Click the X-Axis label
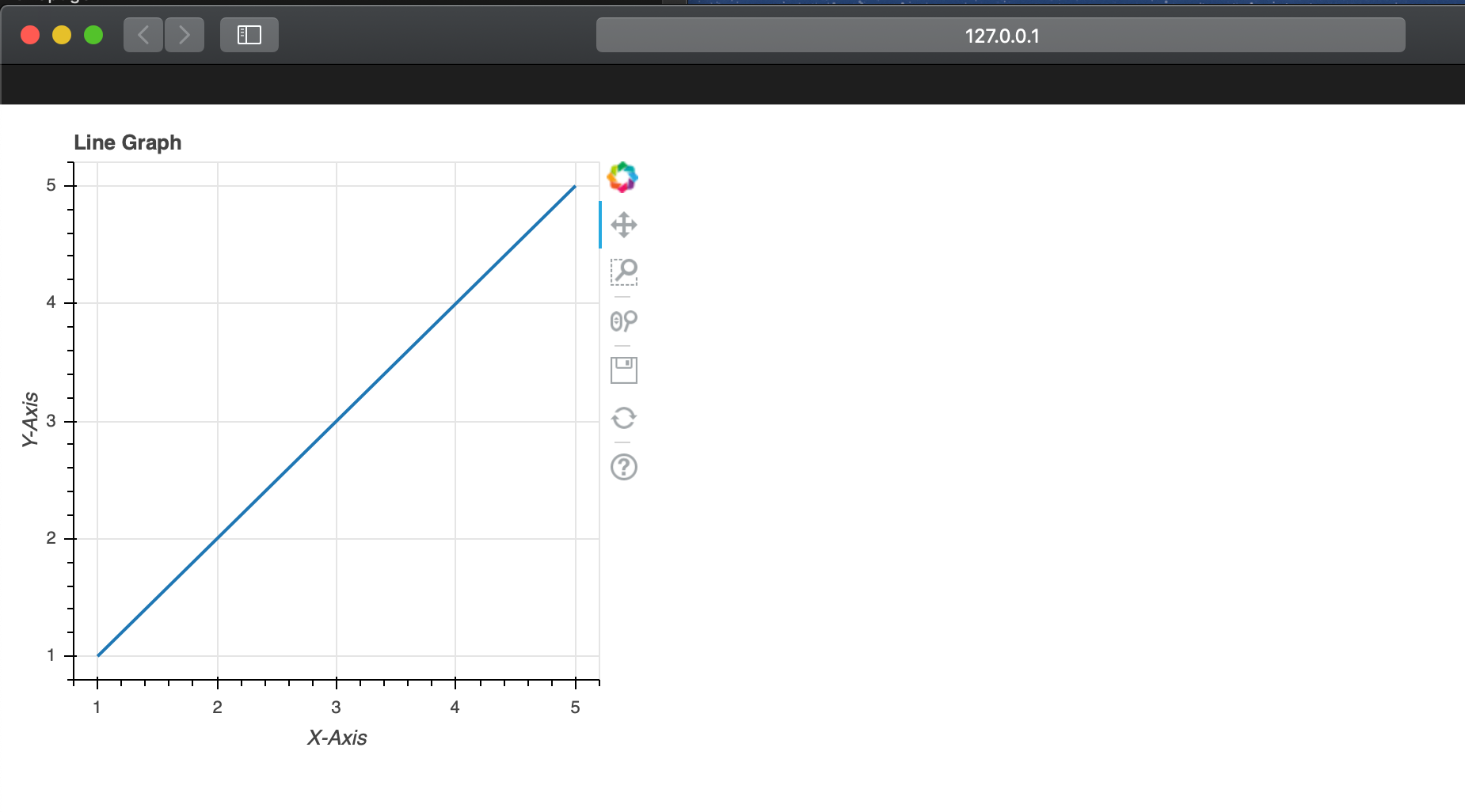 [337, 737]
